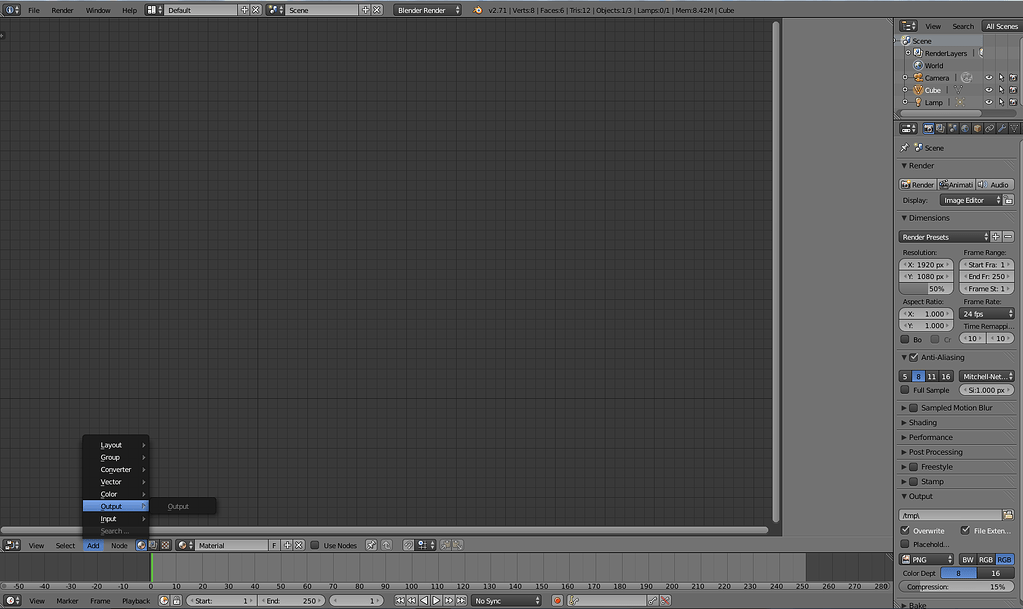Toggle the Overwrite checkbox
The height and width of the screenshot is (609, 1023).
pyautogui.click(x=904, y=530)
